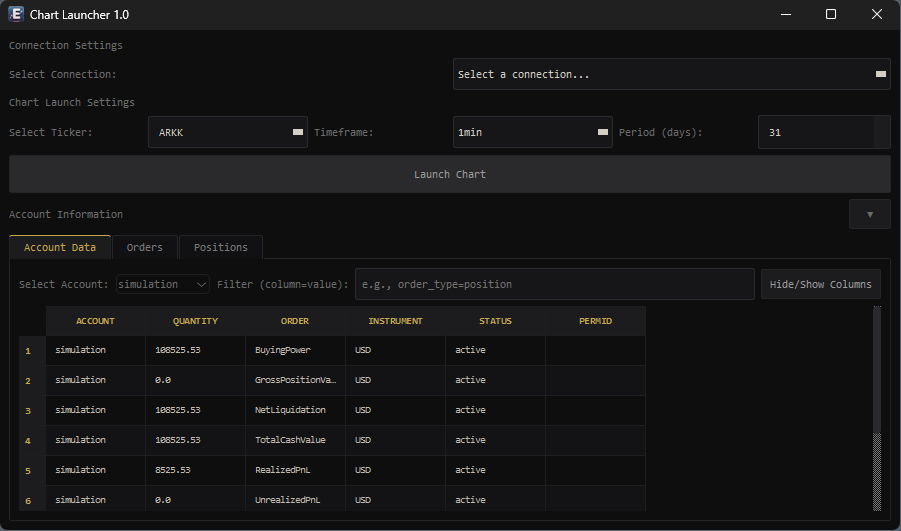Click the TotalCashValue row's 108525.53 quantity
The image size is (901, 531).
pyautogui.click(x=195, y=440)
